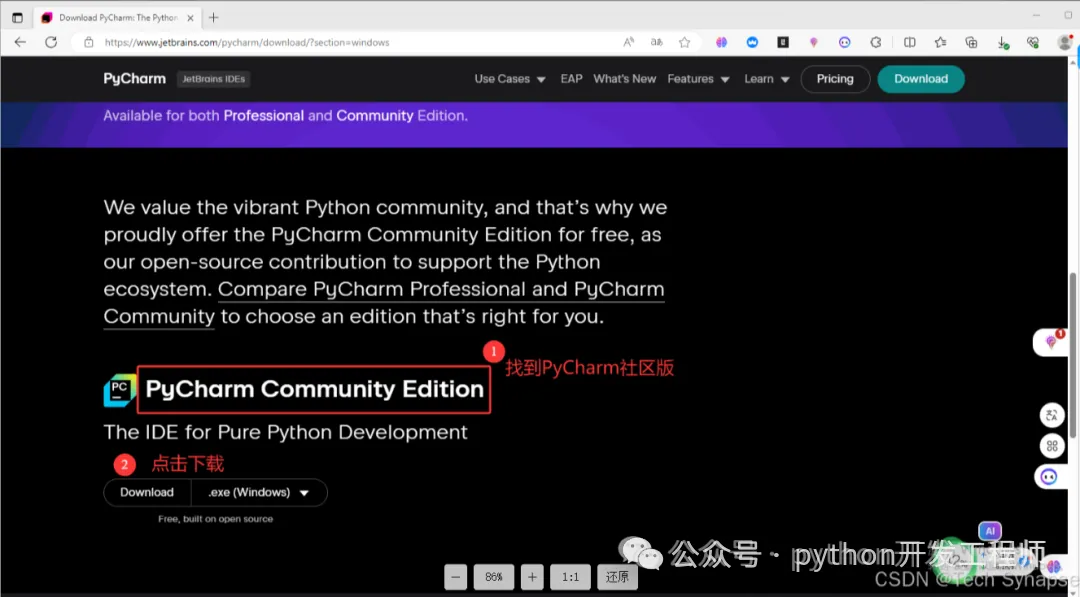1080x597 pixels.
Task: Expand the Learn dropdown menu
Action: coord(767,79)
